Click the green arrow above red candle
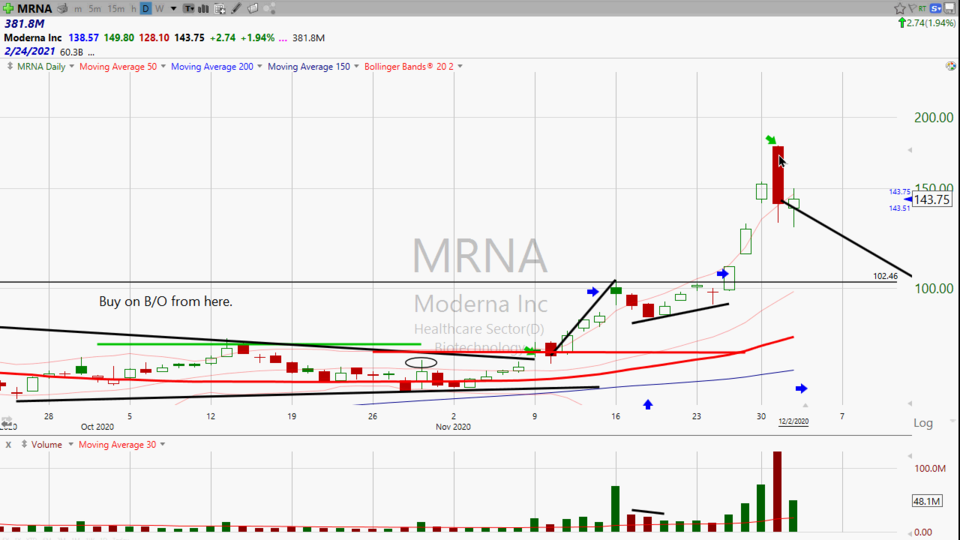Viewport: 960px width, 540px height. (x=771, y=140)
